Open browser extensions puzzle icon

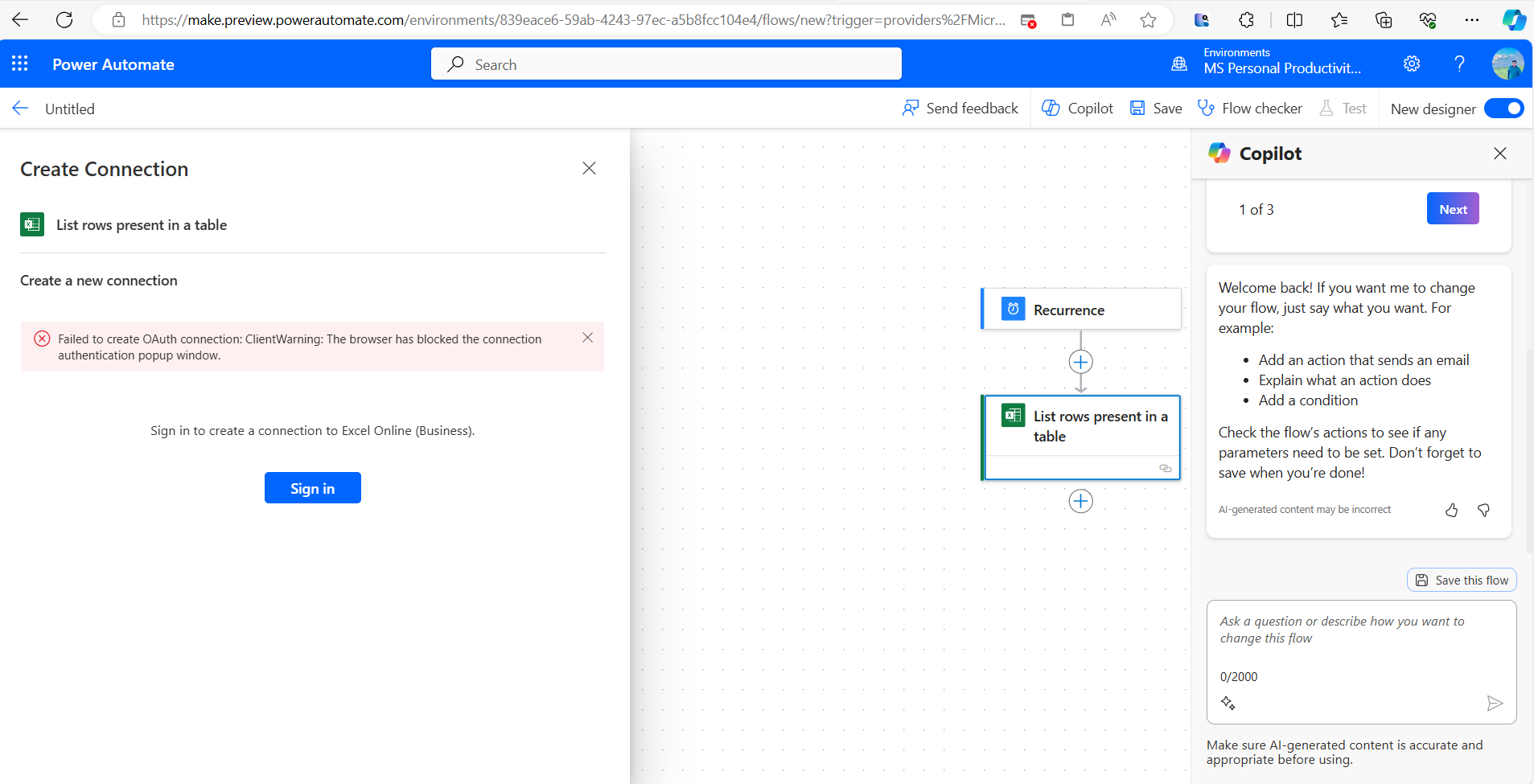pyautogui.click(x=1246, y=19)
